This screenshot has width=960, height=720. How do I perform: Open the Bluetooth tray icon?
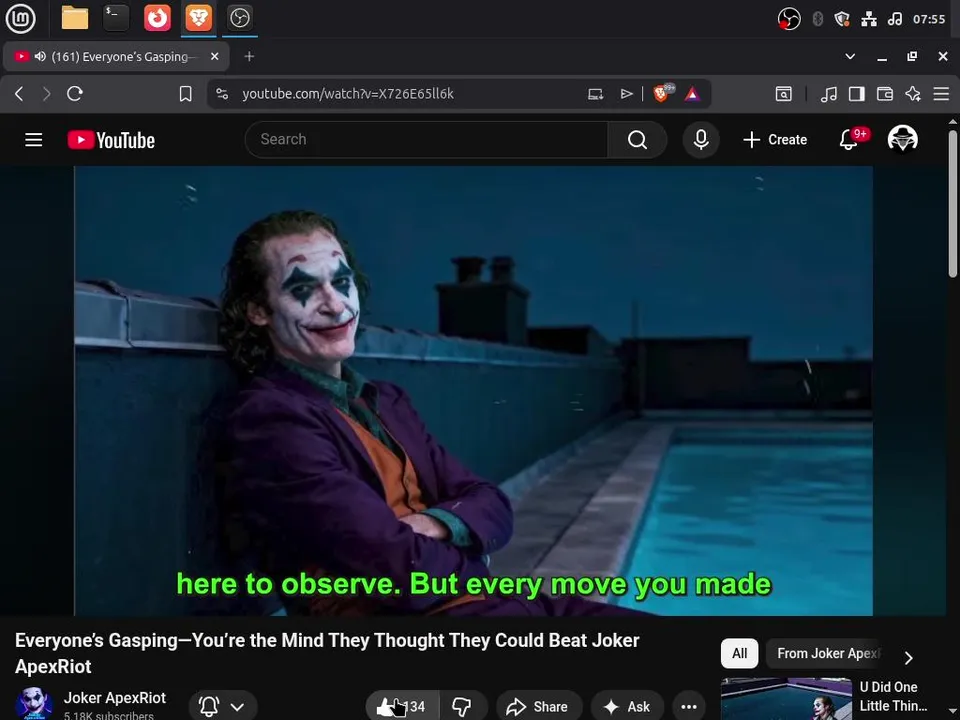[x=817, y=19]
